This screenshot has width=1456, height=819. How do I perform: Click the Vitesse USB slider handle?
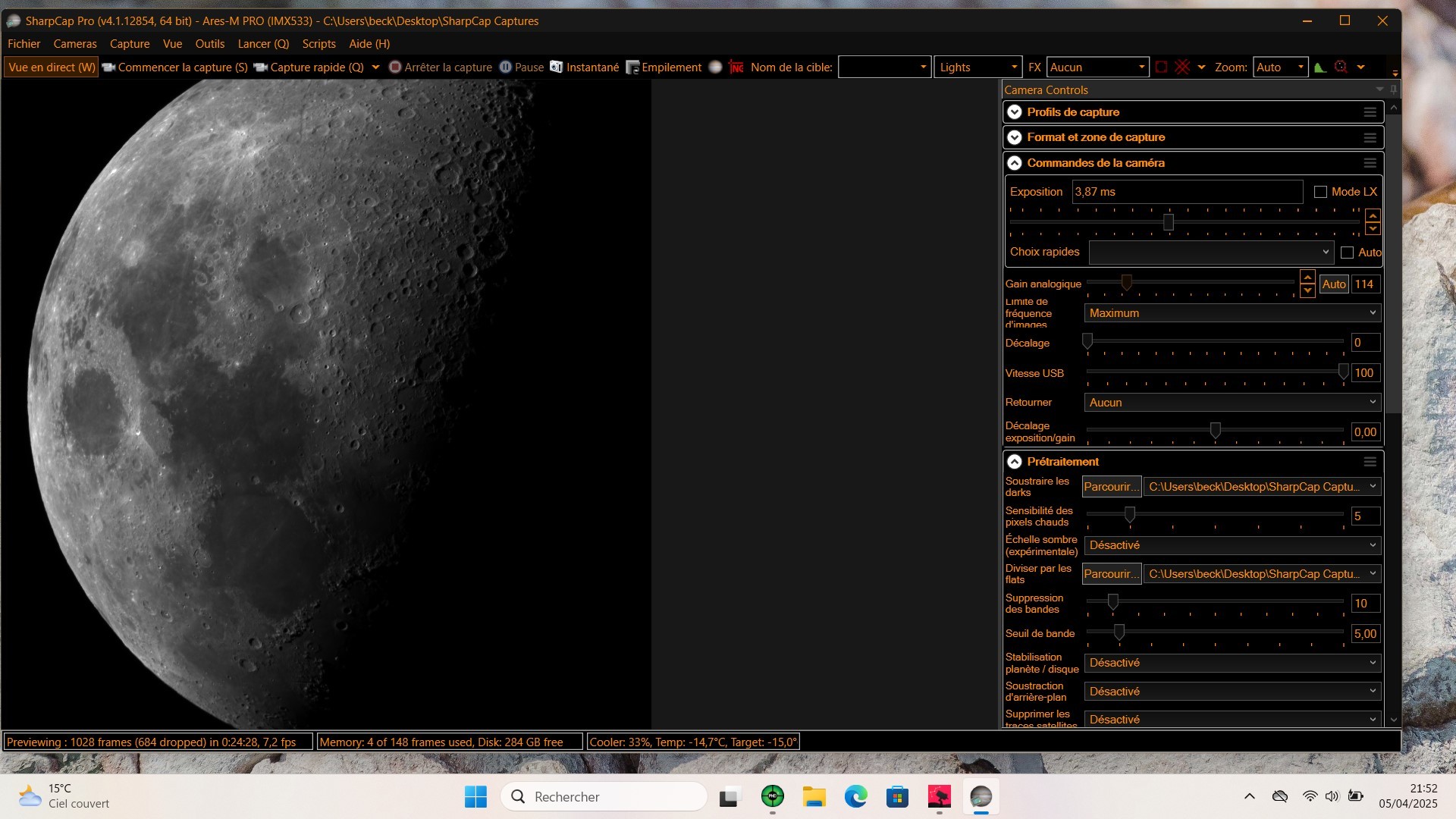[x=1344, y=372]
